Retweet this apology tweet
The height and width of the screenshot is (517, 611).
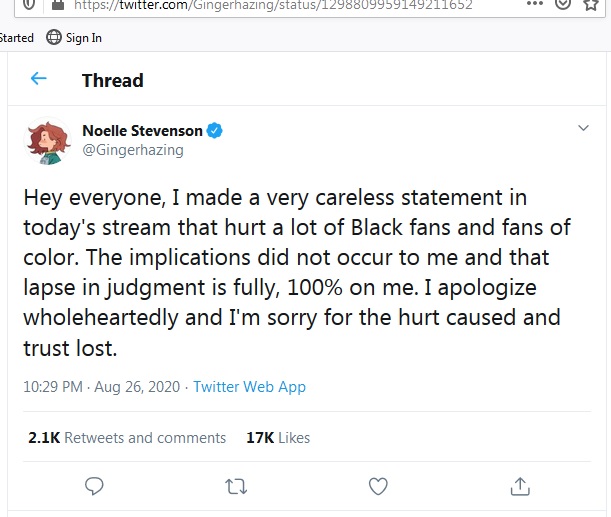(237, 486)
